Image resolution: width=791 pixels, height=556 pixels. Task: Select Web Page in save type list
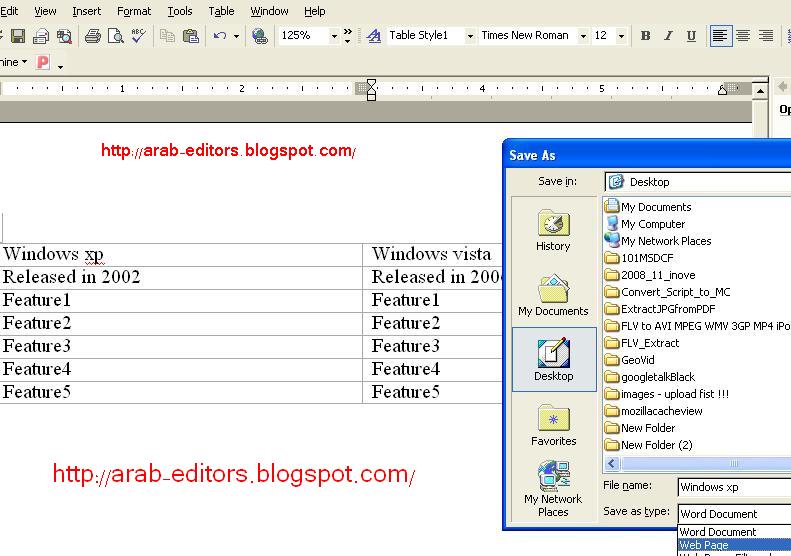tap(734, 545)
